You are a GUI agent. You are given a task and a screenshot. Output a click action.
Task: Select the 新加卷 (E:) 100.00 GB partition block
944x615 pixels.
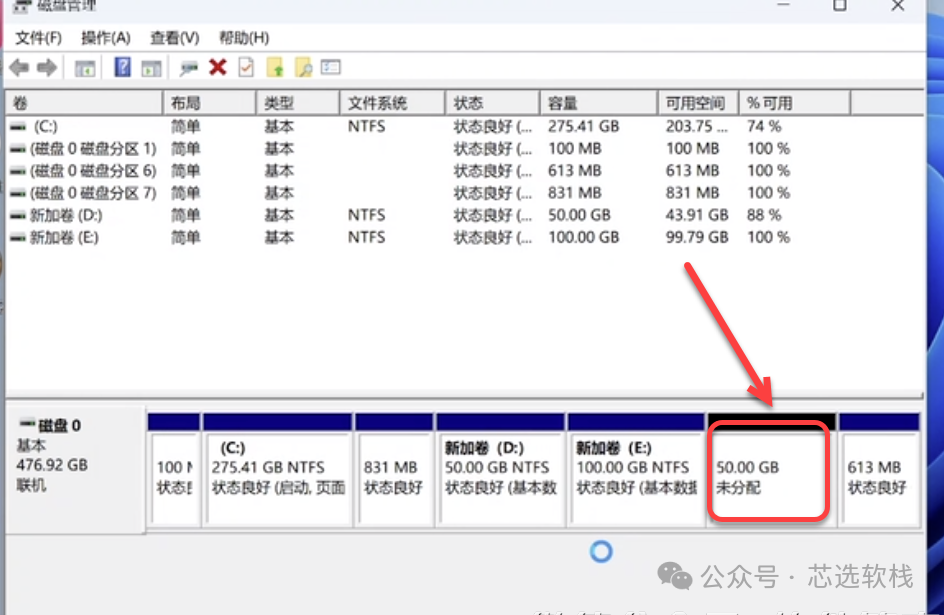tap(636, 469)
